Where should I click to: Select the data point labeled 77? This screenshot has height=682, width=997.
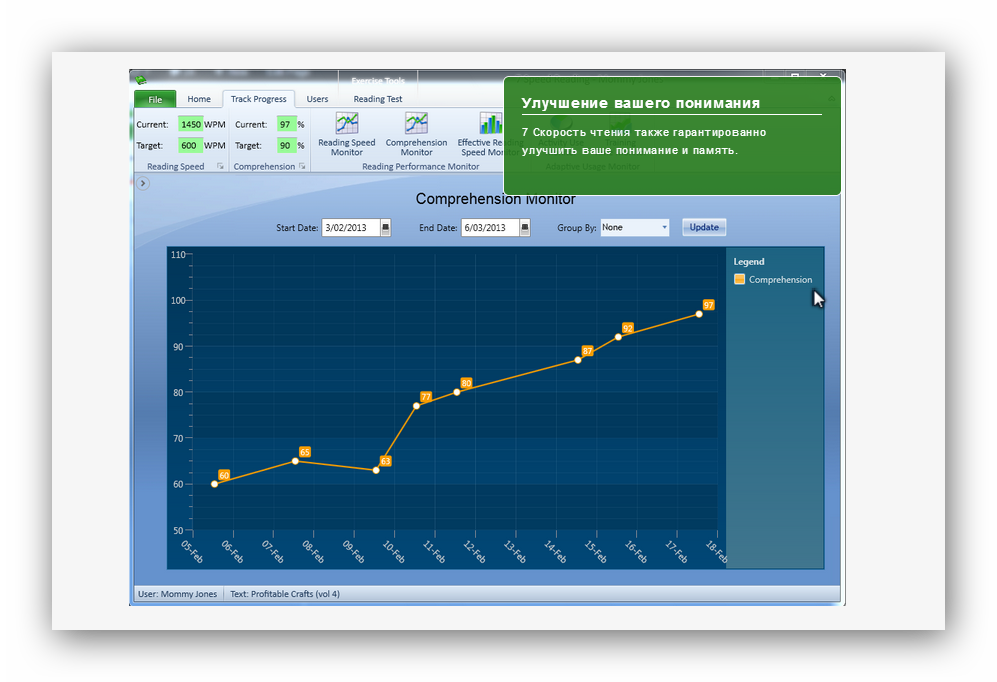click(x=416, y=406)
